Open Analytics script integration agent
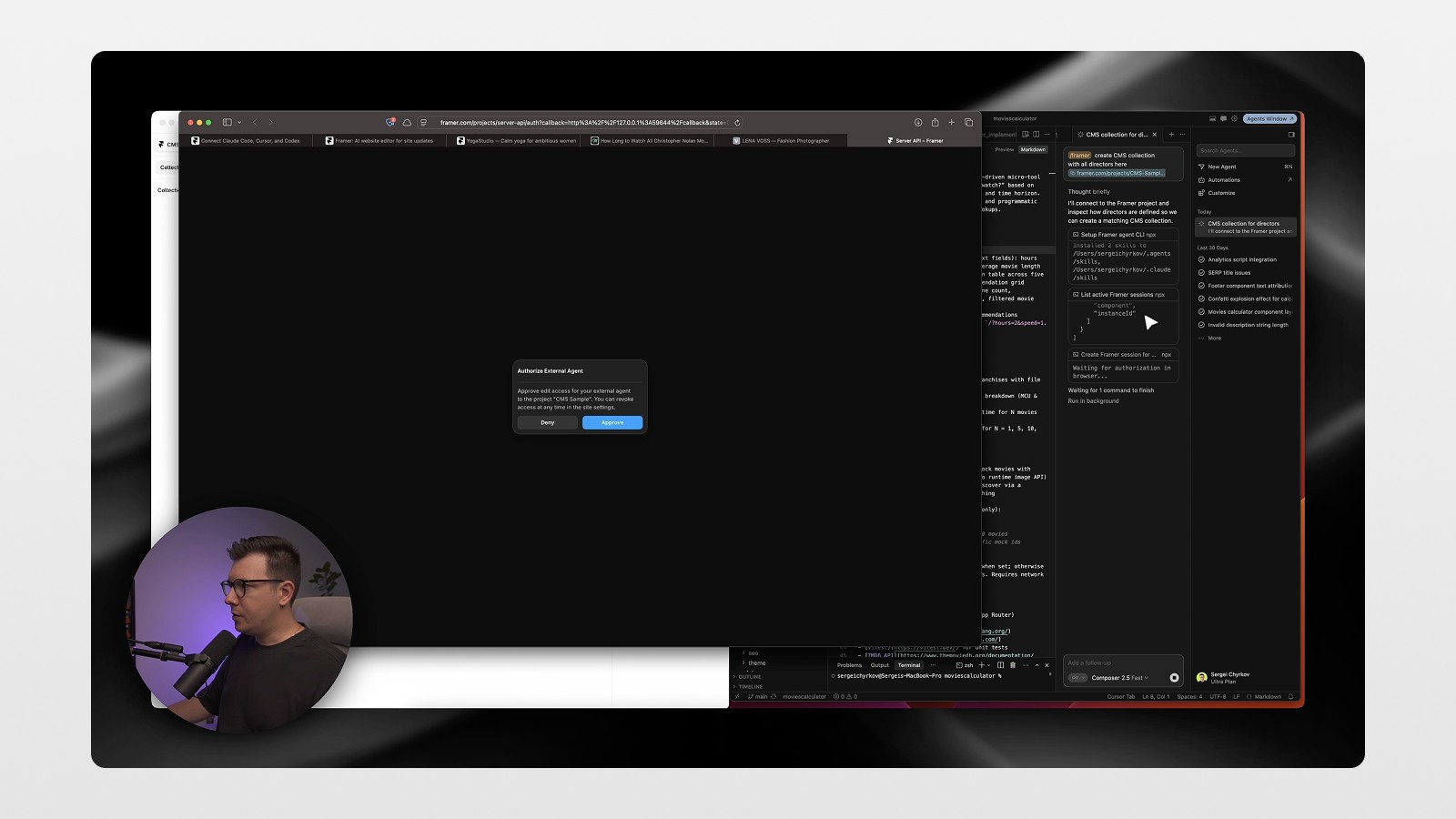The width and height of the screenshot is (1456, 819). (x=1245, y=259)
